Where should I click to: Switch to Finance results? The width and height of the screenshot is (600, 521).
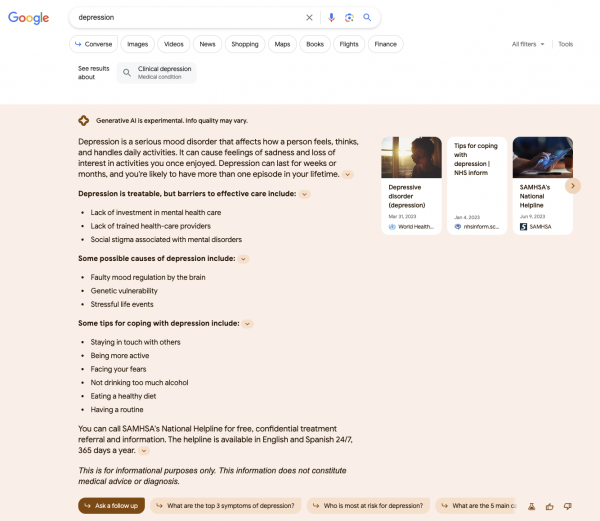pyautogui.click(x=386, y=44)
